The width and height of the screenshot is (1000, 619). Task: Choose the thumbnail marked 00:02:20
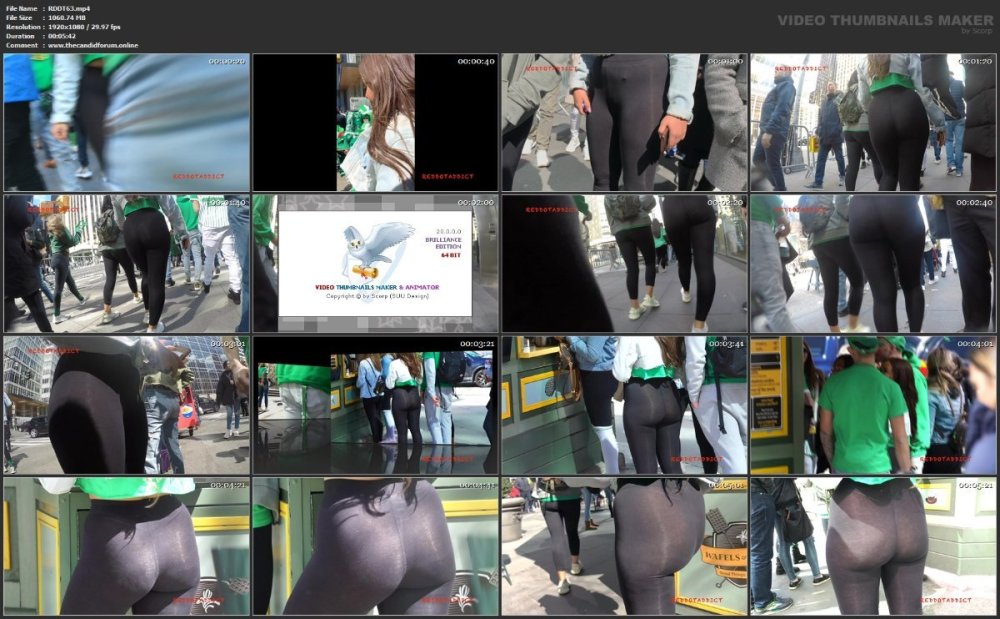[624, 264]
